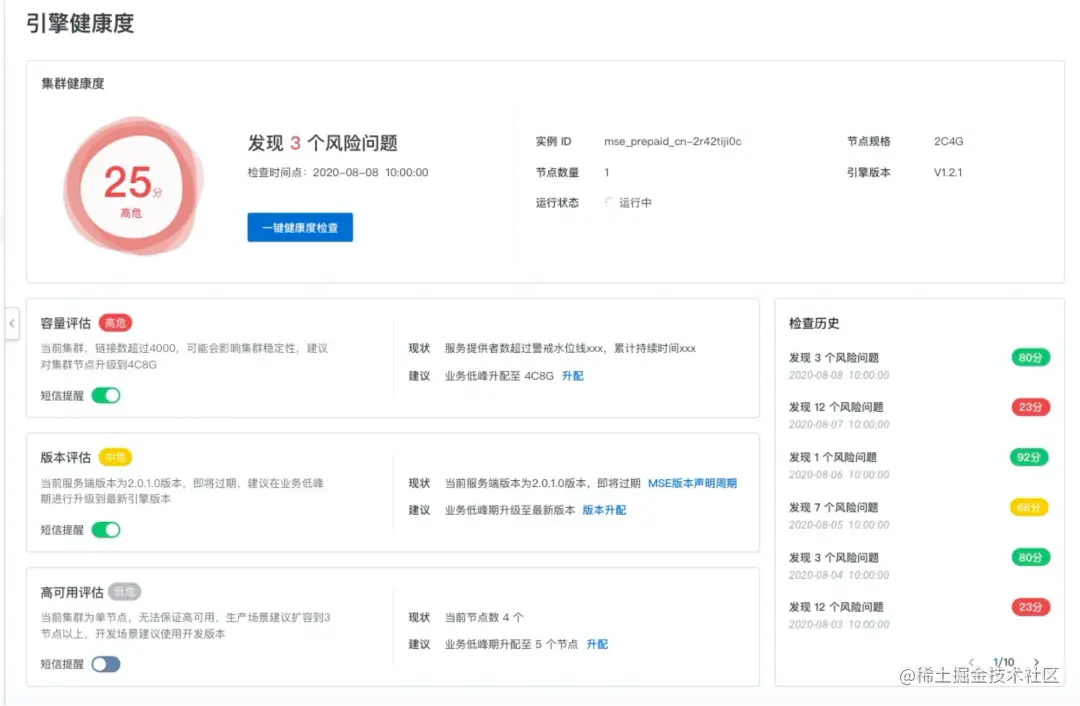
Task: Open history entry dated 2020-08-05
Action: tap(919, 515)
